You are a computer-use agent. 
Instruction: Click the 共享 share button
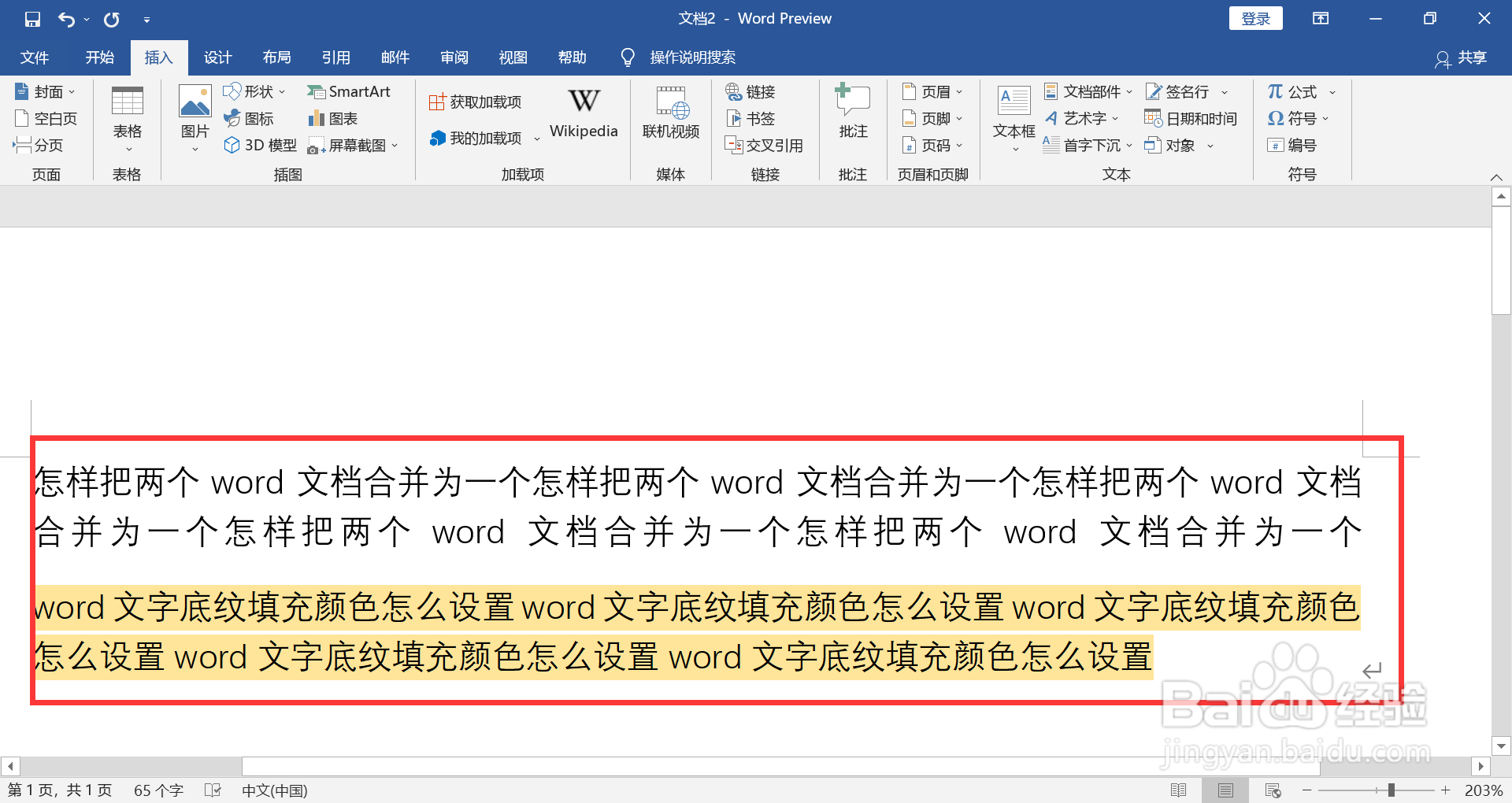tap(1461, 57)
